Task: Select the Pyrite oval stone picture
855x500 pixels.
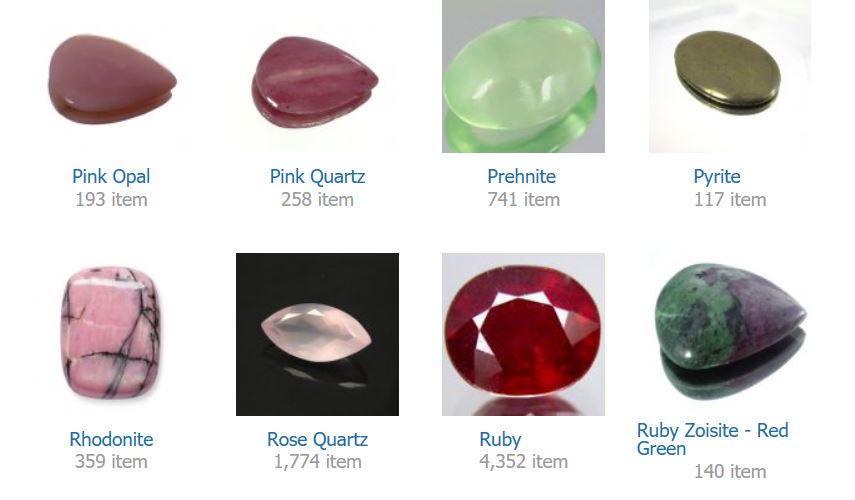Action: [x=730, y=76]
